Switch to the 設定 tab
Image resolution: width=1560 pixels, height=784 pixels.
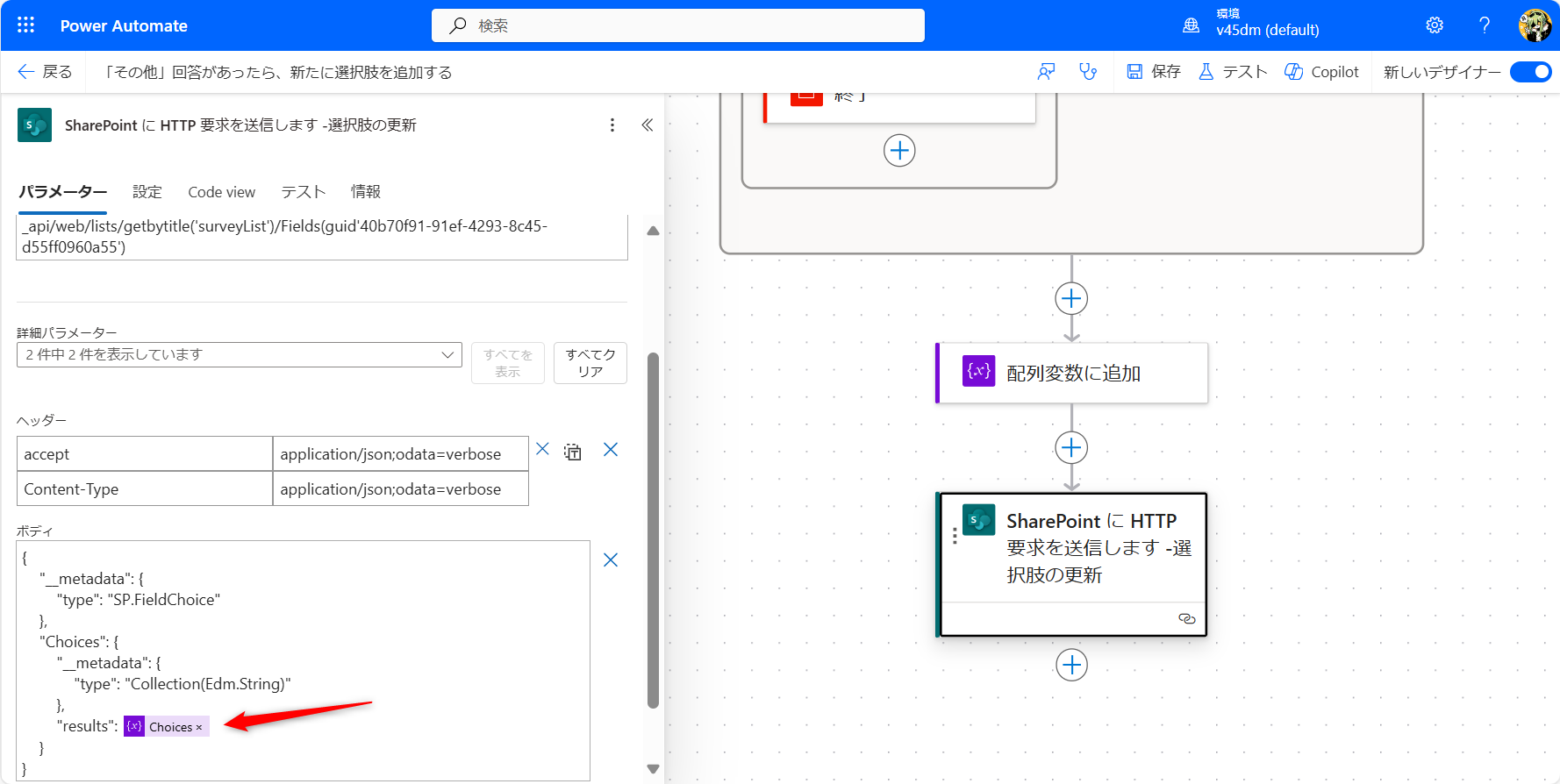pos(147,192)
